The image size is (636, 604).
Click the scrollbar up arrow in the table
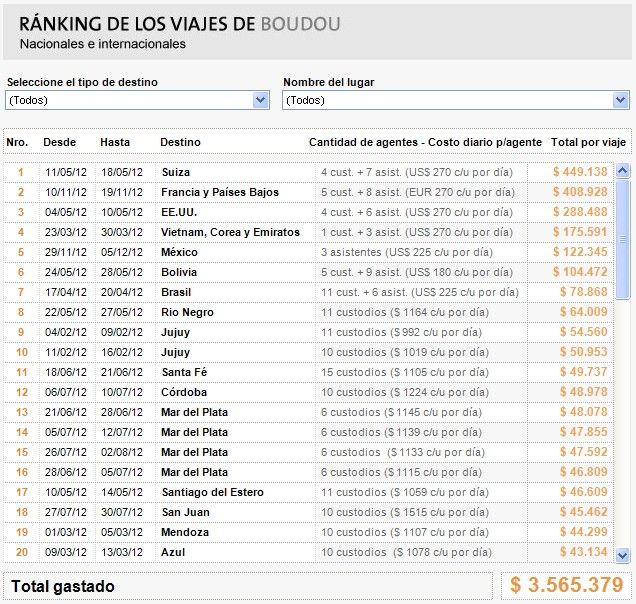click(x=622, y=171)
